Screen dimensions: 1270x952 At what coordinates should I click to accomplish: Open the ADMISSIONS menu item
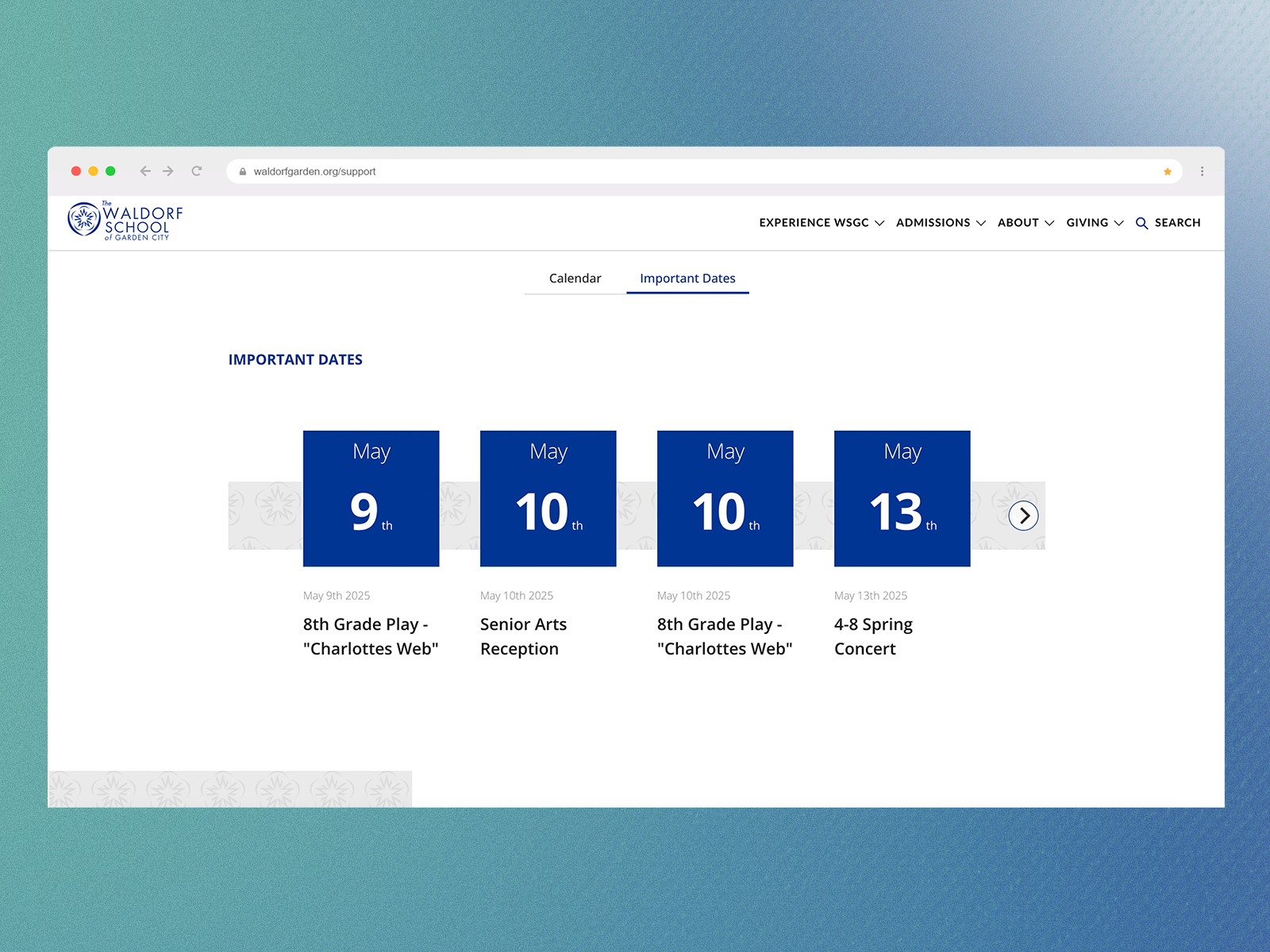[x=933, y=223]
